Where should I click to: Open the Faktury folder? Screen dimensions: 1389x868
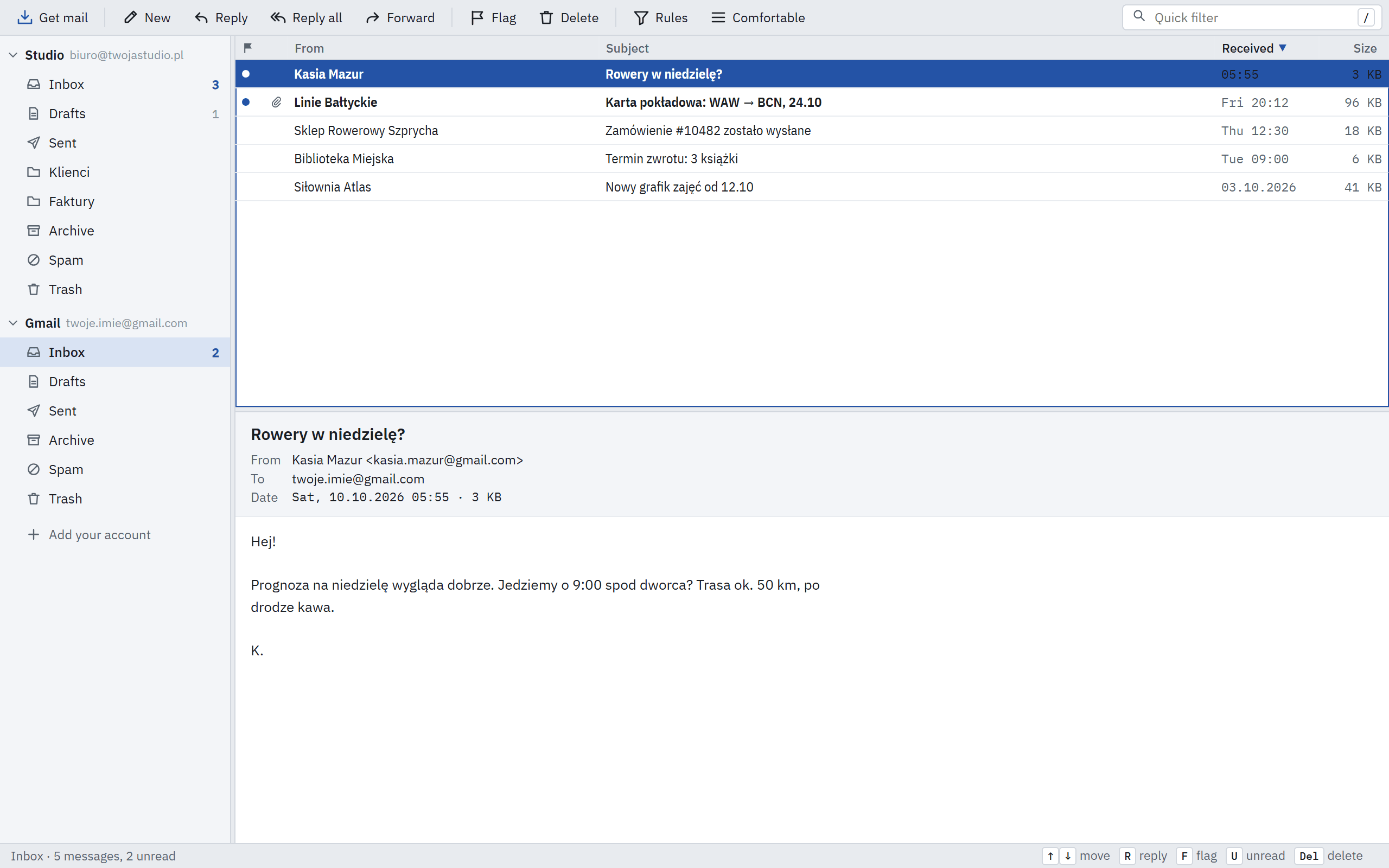116,201
